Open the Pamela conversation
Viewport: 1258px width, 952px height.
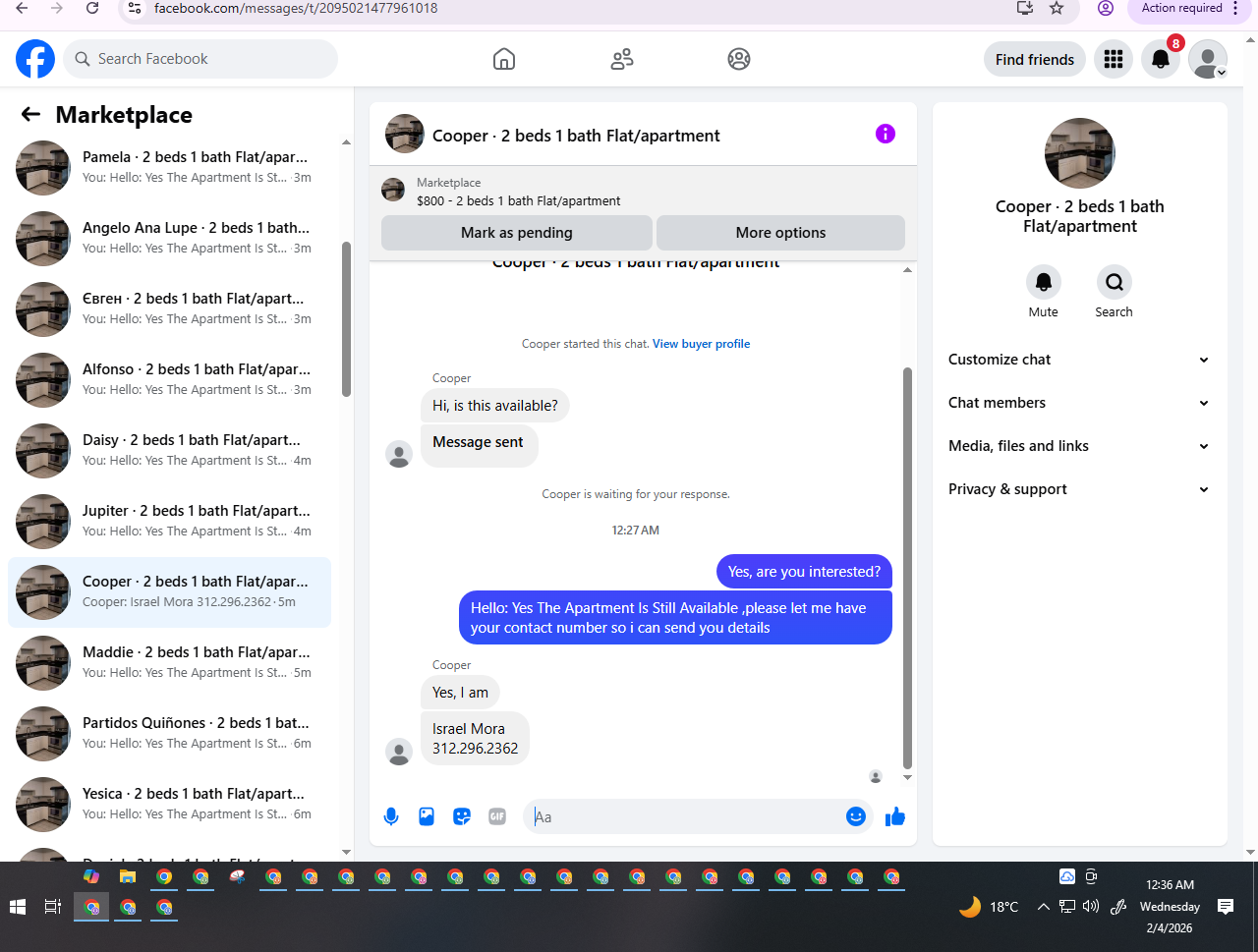(x=169, y=168)
